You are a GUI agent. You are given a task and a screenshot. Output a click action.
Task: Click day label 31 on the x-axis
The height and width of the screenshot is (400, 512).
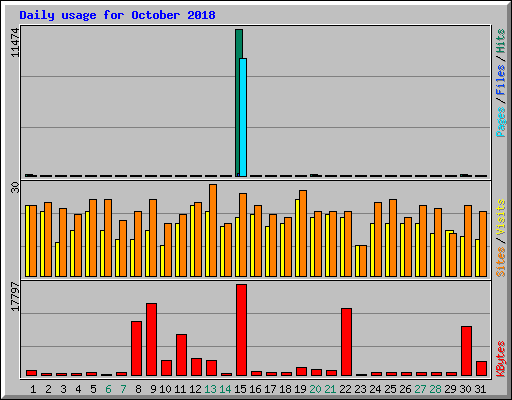(480, 389)
